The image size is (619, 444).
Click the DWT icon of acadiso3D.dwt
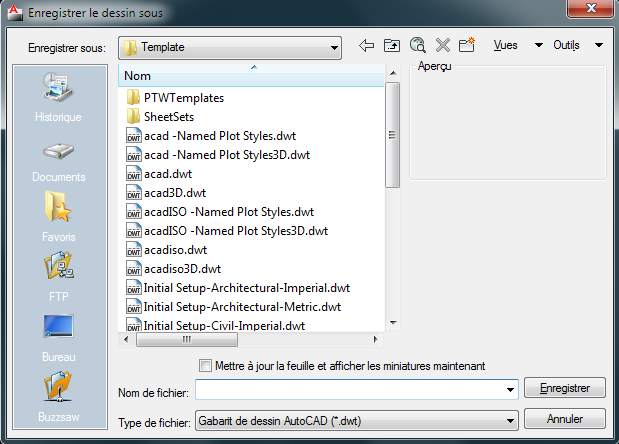click(133, 269)
